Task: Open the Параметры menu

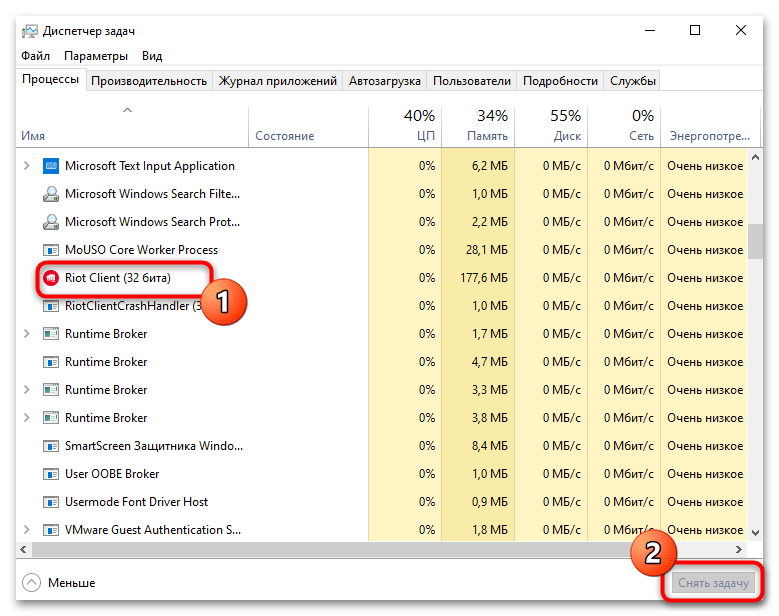Action: tap(96, 56)
